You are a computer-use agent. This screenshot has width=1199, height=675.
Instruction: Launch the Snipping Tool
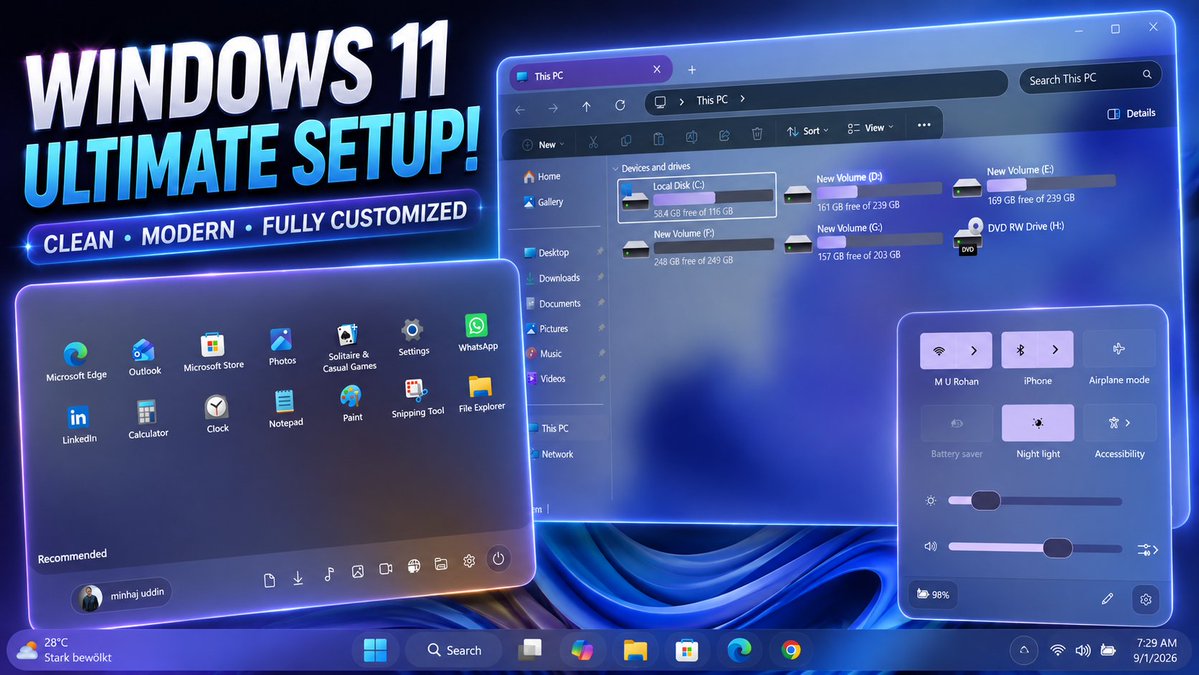(x=418, y=398)
